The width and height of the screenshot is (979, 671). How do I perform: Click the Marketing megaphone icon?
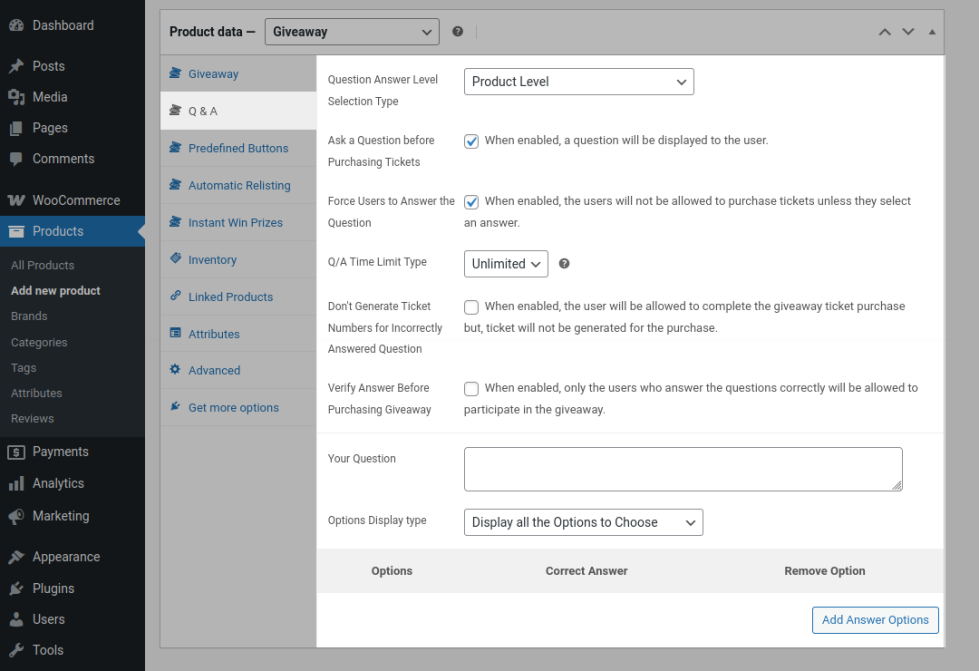(x=16, y=516)
